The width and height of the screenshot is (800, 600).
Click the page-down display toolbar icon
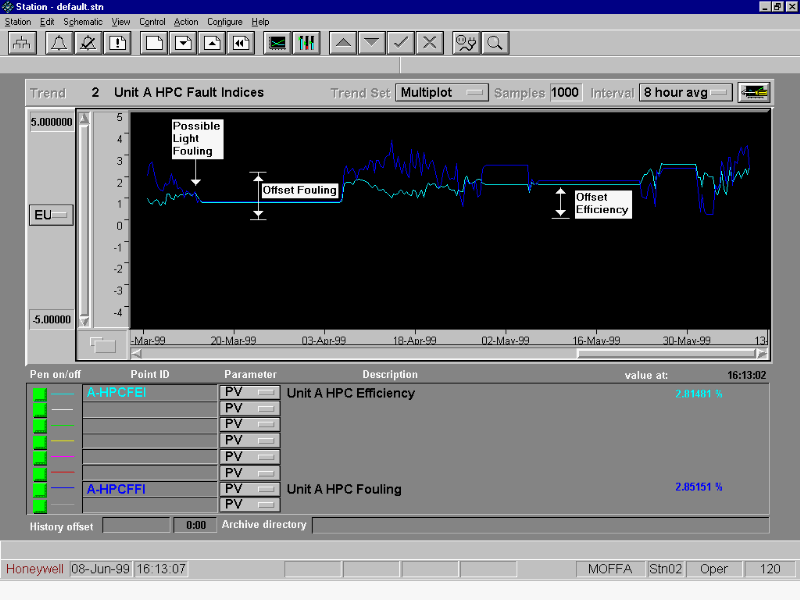[183, 43]
